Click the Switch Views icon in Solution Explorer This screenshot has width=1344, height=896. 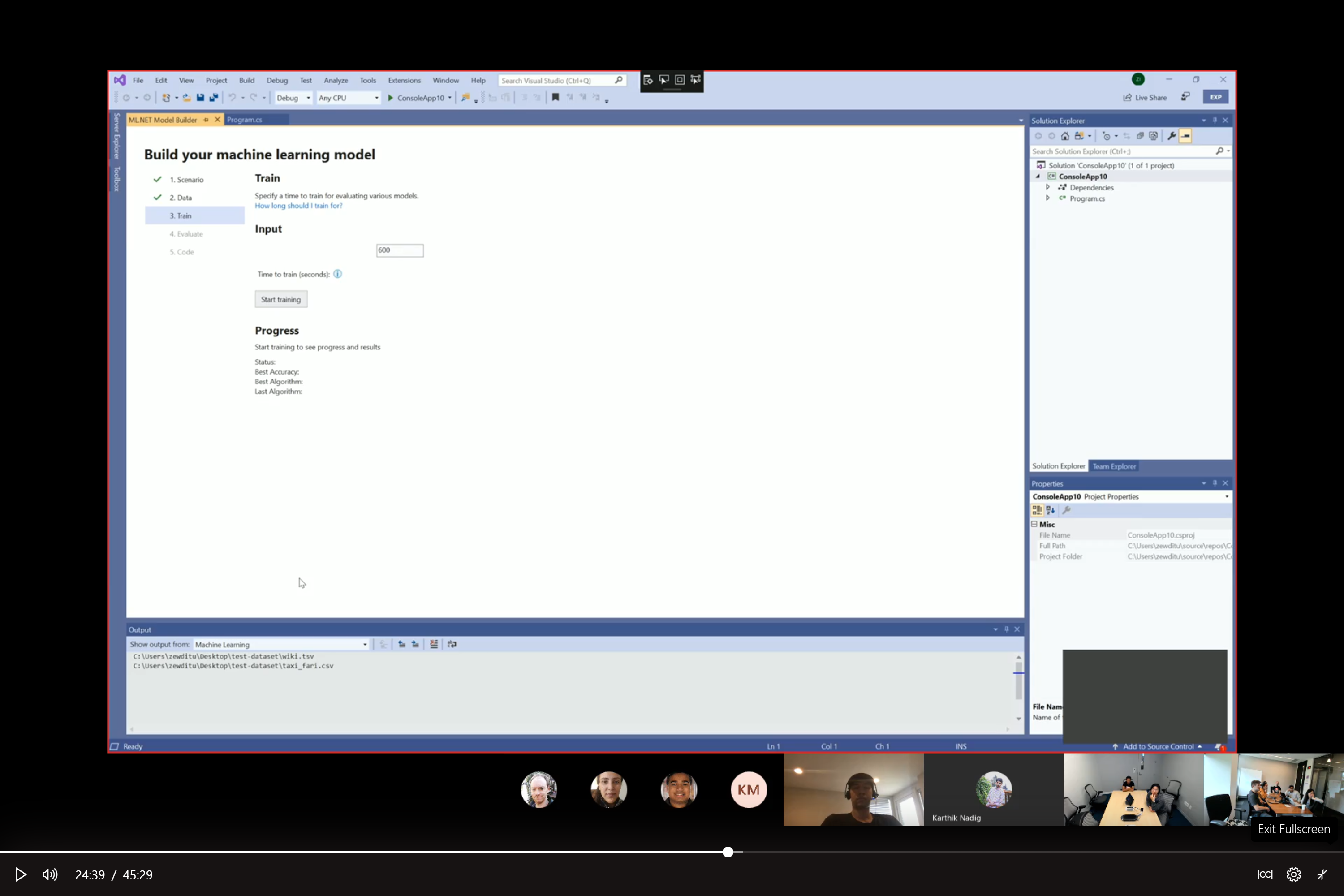point(1079,136)
